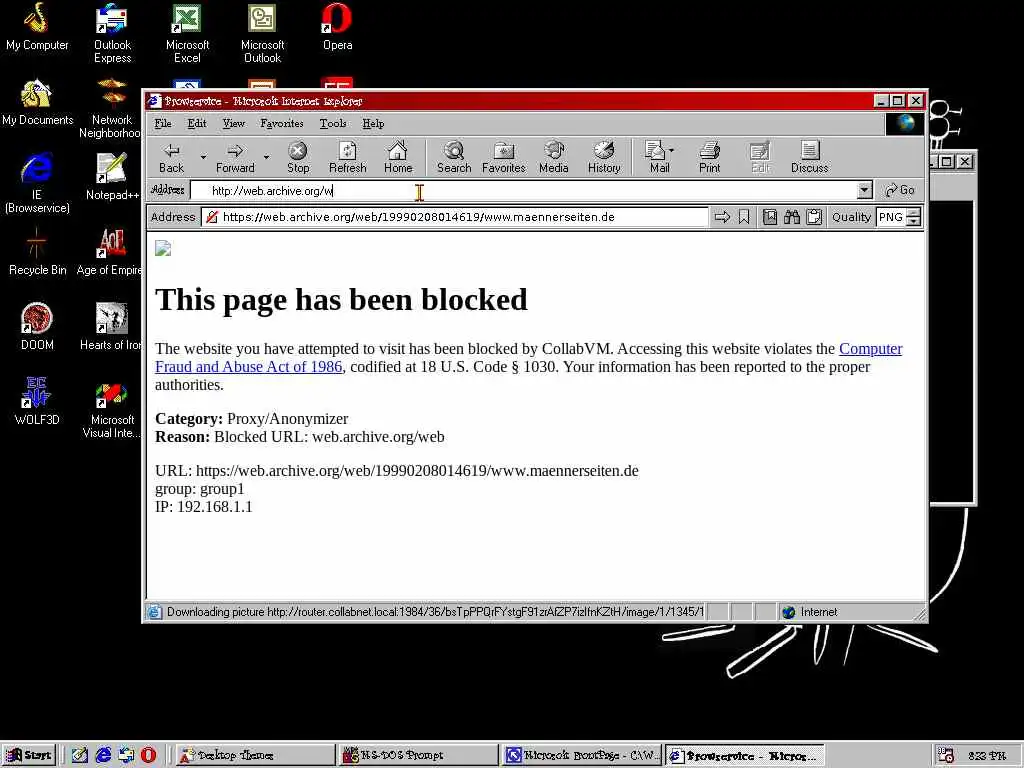The image size is (1024, 768).
Task: Select the My Documents desktop icon
Action: point(37,102)
